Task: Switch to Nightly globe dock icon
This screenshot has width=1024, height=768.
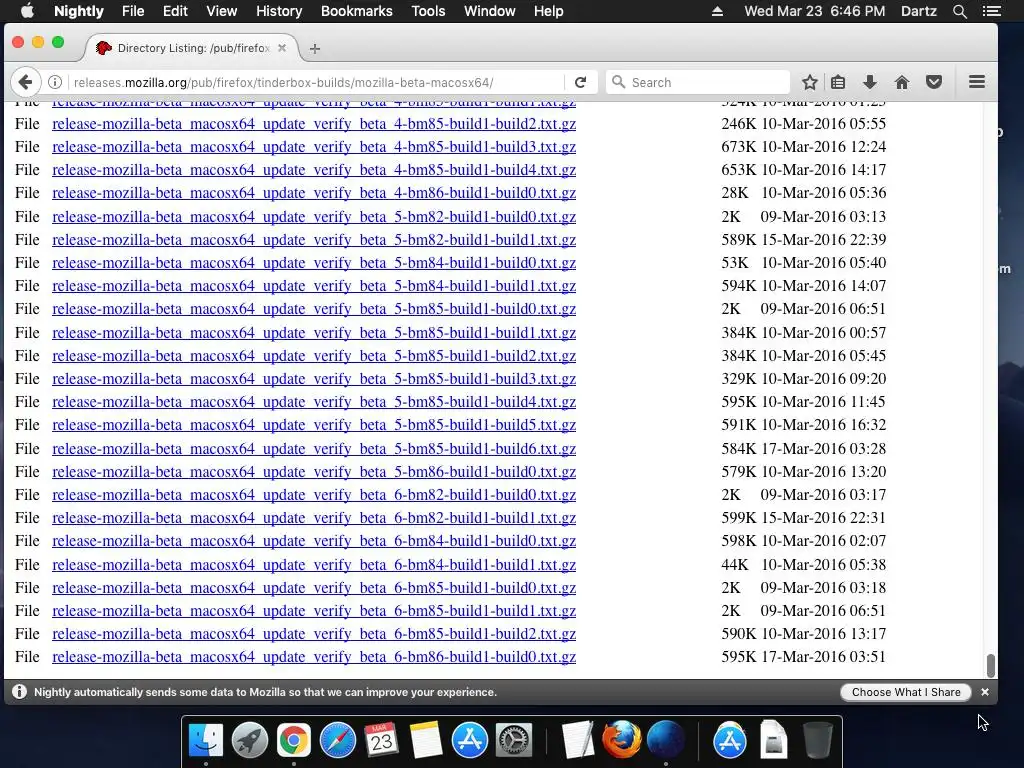Action: (x=665, y=741)
